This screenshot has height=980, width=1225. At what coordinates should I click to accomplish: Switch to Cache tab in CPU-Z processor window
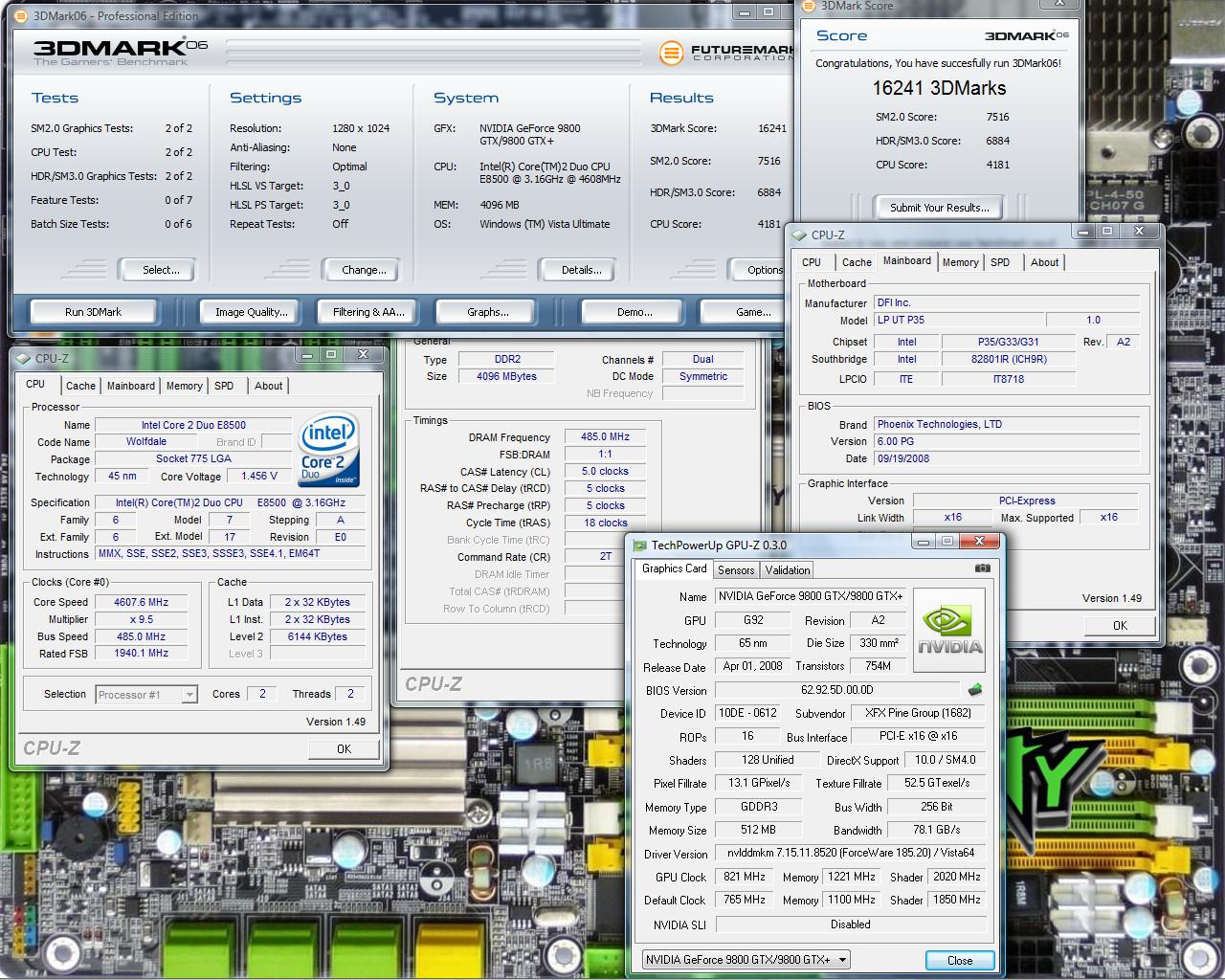(x=80, y=386)
